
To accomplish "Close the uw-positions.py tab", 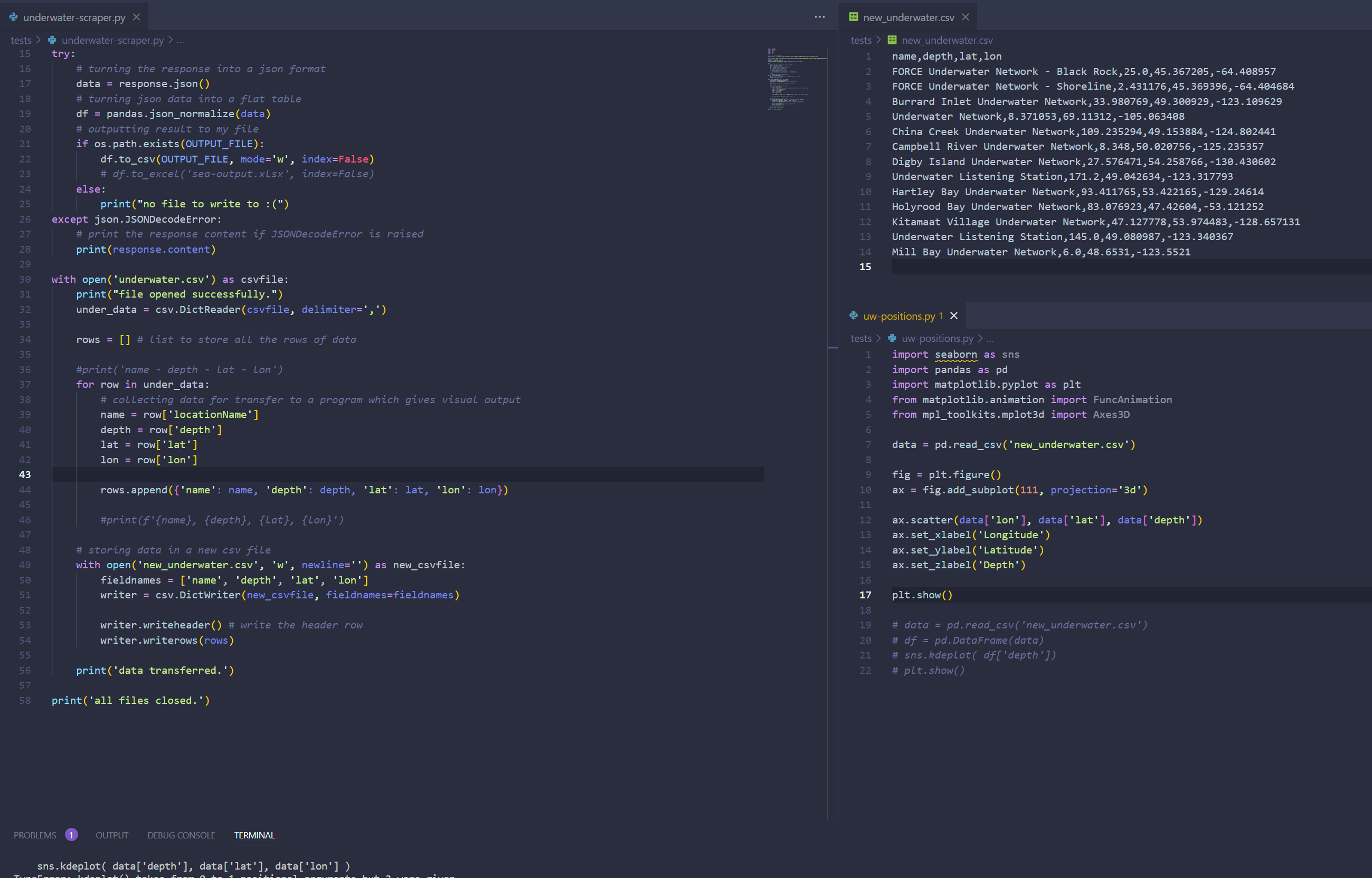I will [x=953, y=316].
